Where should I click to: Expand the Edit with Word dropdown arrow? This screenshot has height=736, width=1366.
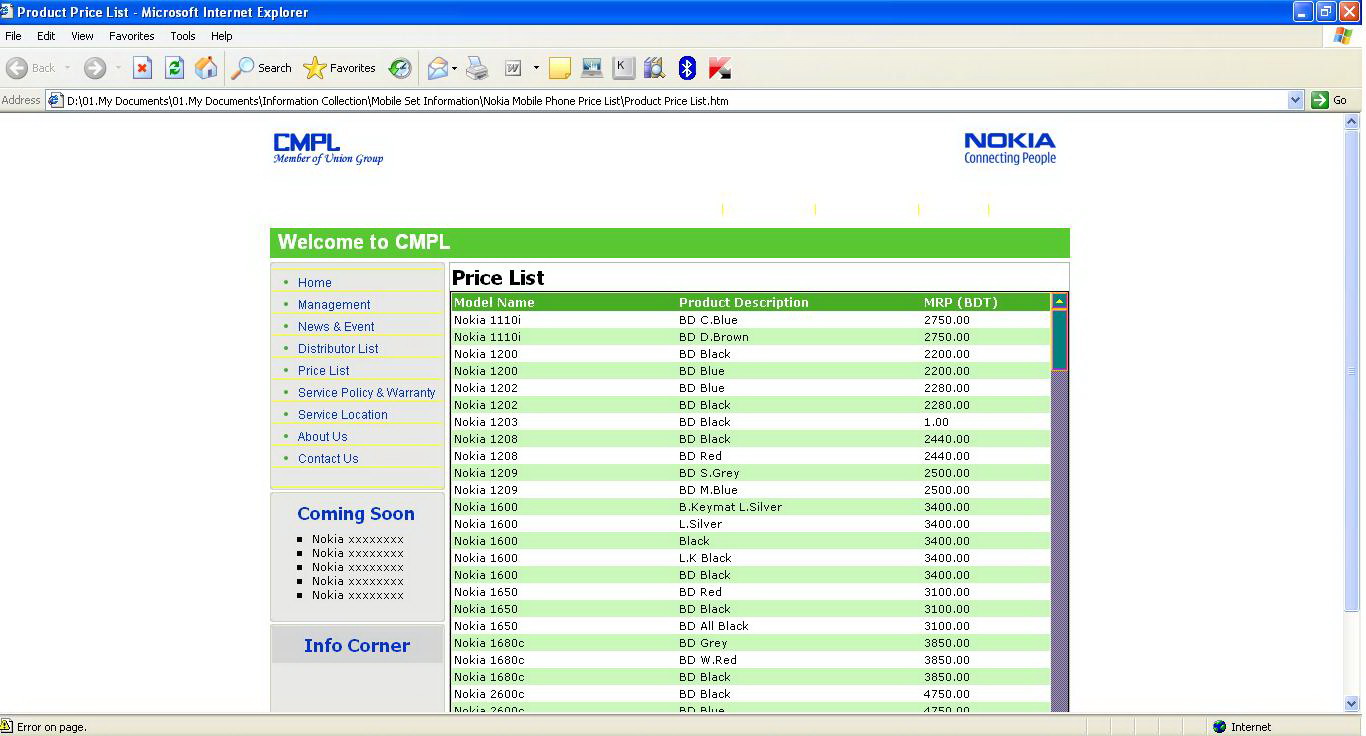click(x=536, y=68)
